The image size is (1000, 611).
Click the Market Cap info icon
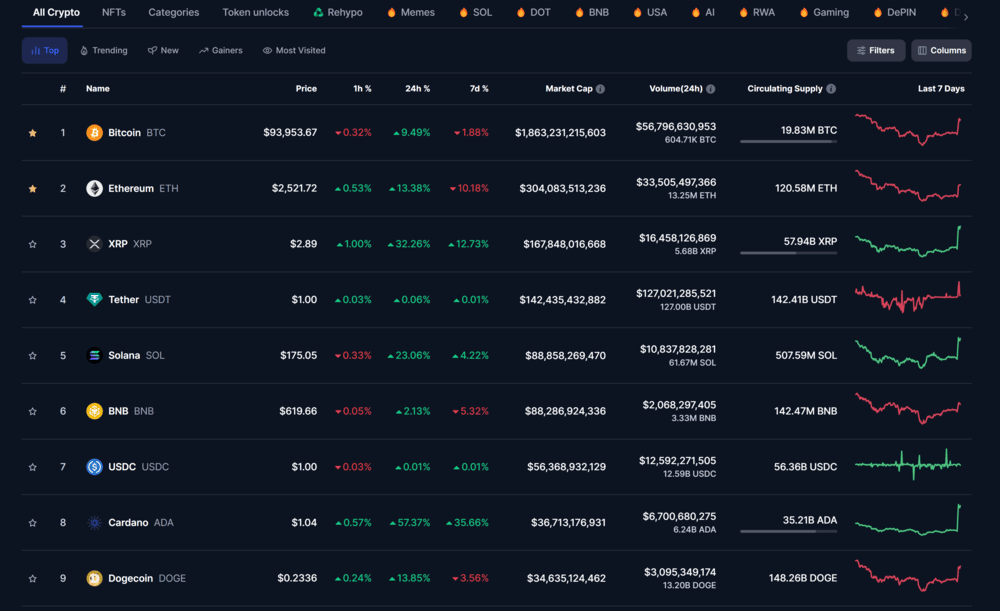(600, 89)
